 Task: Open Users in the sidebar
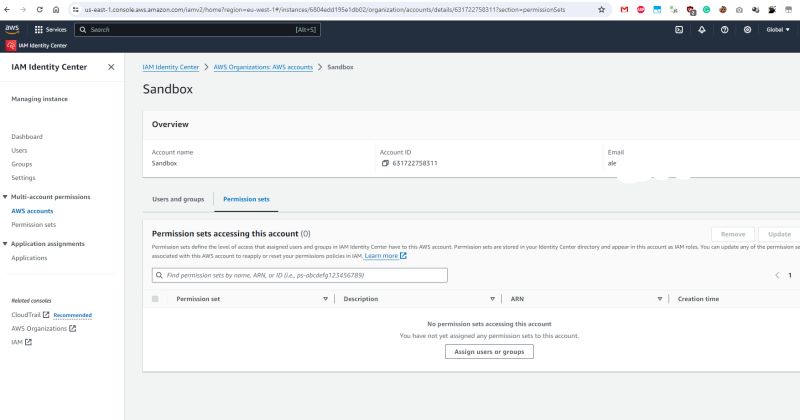tap(19, 151)
